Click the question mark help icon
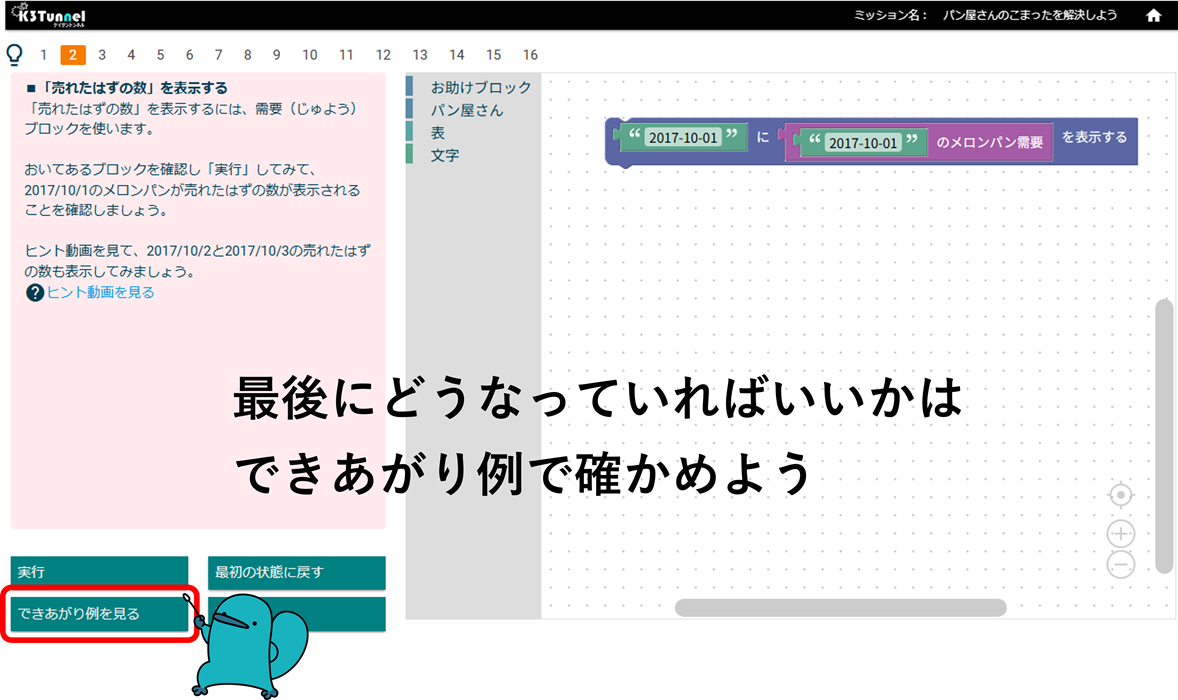This screenshot has width=1178, height=700. point(35,293)
